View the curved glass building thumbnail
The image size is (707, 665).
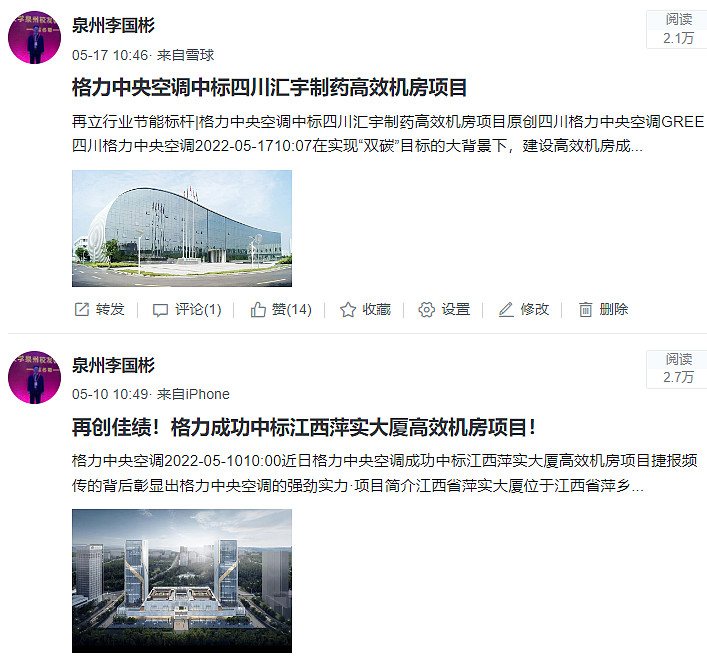182,228
